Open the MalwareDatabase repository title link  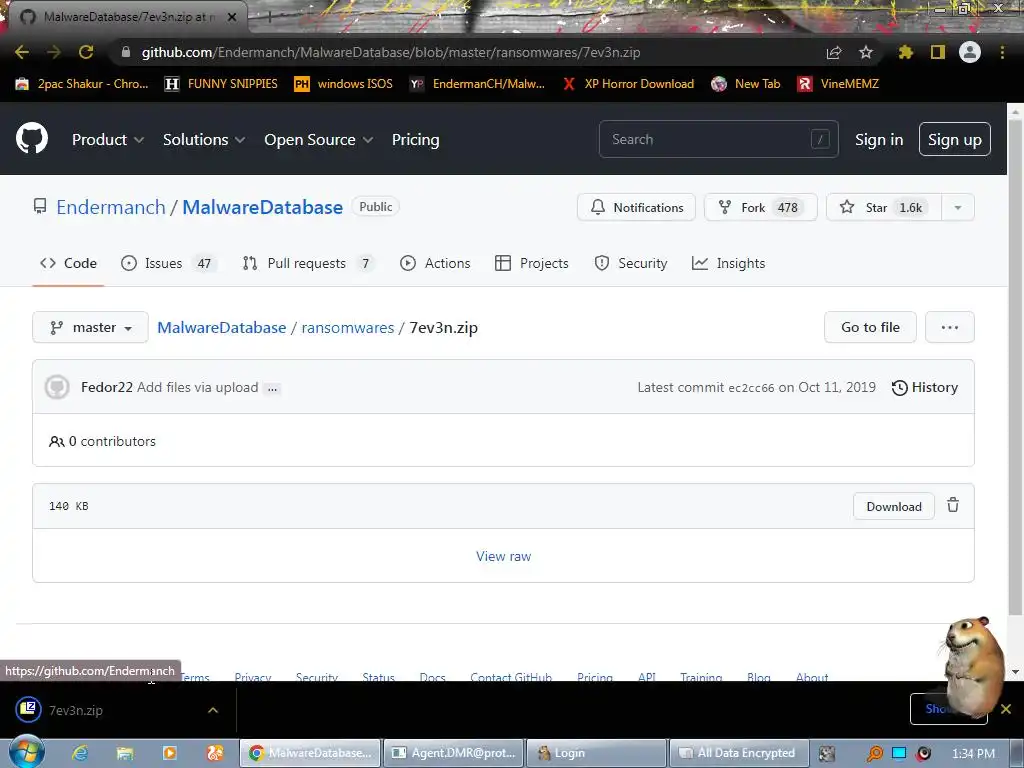pos(263,207)
